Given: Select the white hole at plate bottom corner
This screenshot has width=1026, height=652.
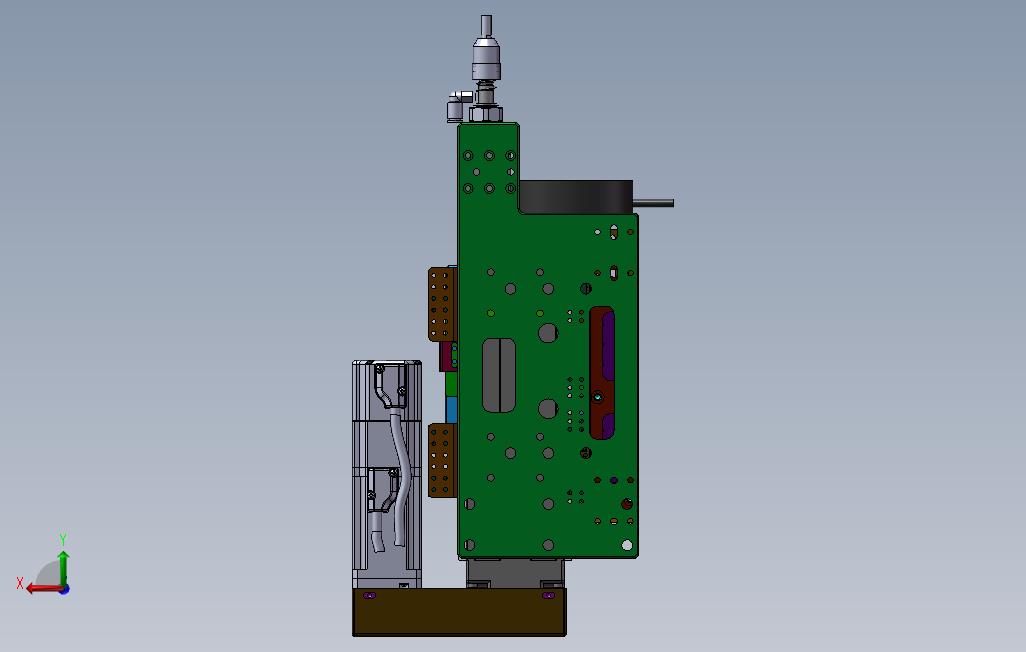Looking at the screenshot, I should point(627,545).
